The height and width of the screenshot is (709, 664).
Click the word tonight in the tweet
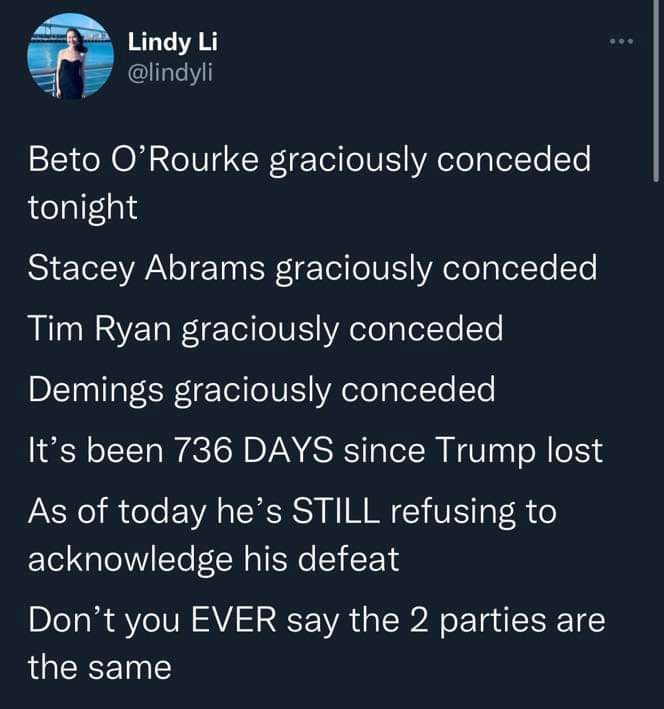point(83,208)
